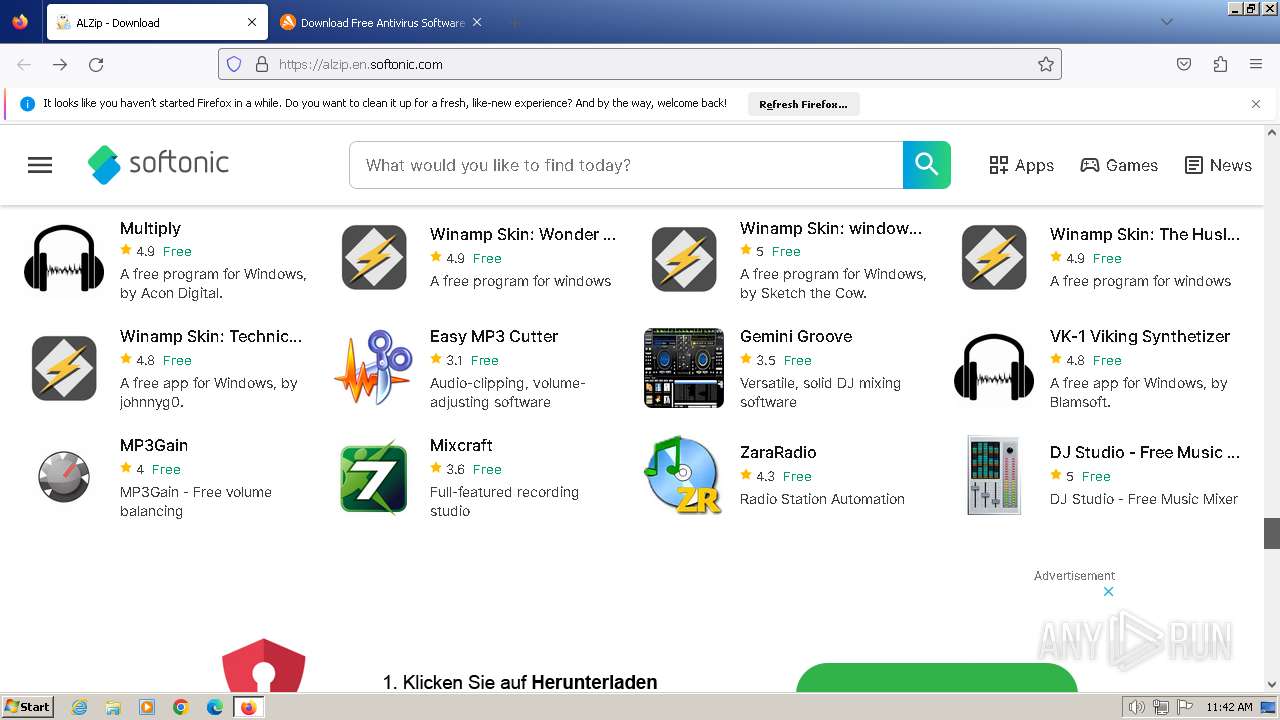This screenshot has width=1280, height=720.
Task: Click the taskbar clock showing 11:42 AM
Action: (x=1229, y=707)
